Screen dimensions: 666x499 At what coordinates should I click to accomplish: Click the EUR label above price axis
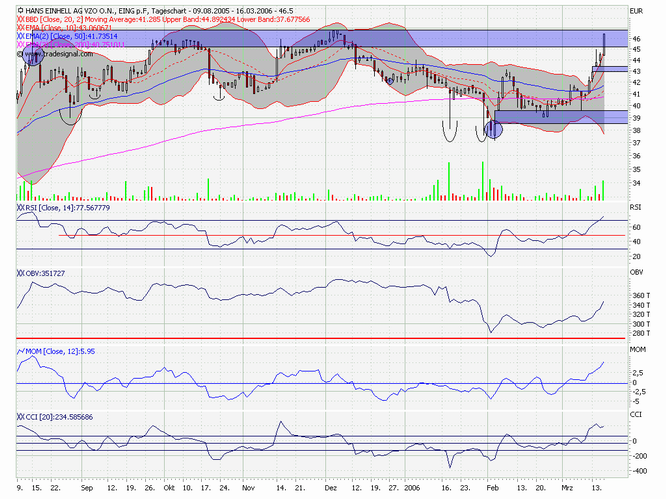point(635,10)
